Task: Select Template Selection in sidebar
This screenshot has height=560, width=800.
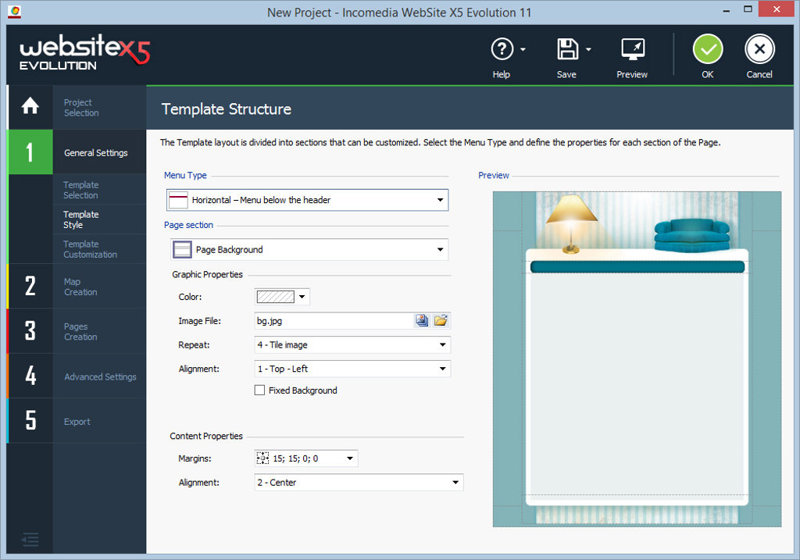Action: click(81, 190)
